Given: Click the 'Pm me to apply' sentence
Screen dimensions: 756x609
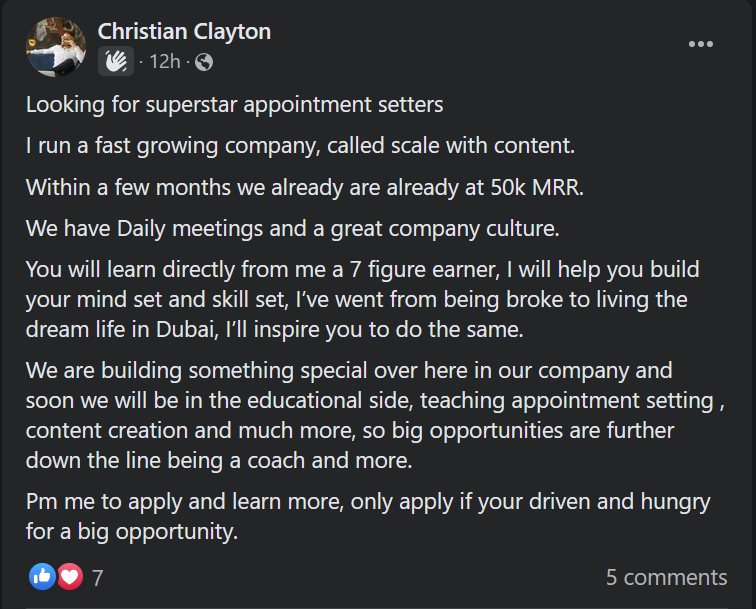Looking at the screenshot, I should coord(368,517).
